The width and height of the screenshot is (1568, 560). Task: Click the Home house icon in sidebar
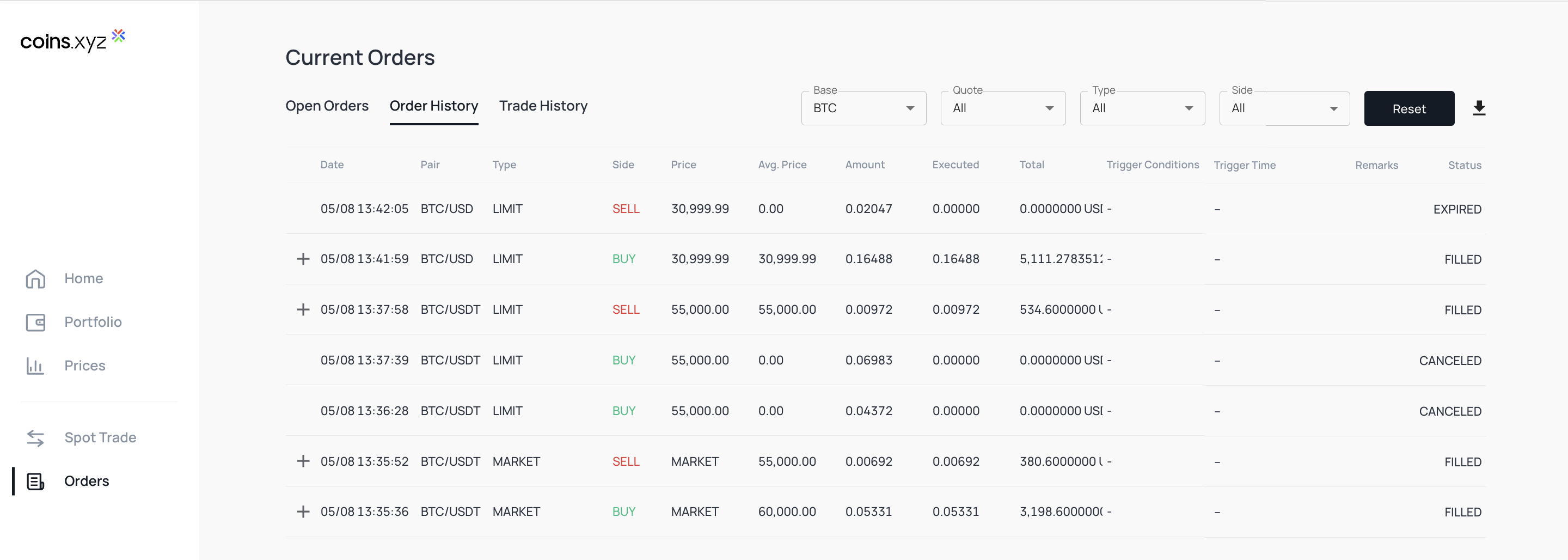35,278
